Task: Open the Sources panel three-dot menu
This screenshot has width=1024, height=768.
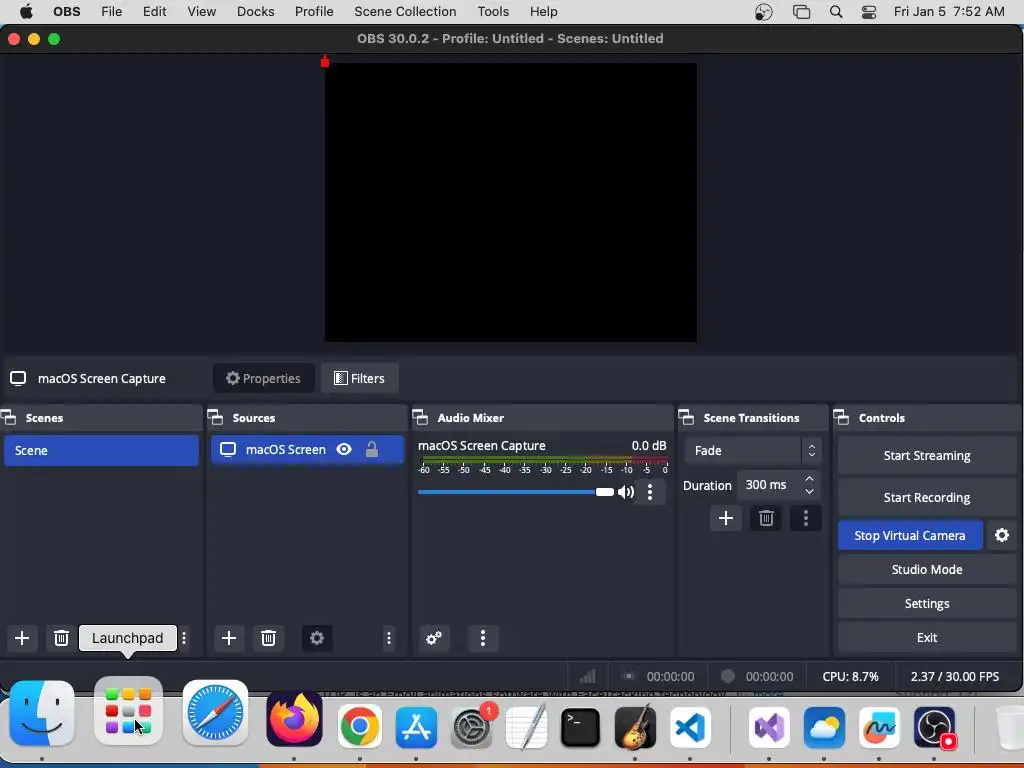Action: click(389, 638)
